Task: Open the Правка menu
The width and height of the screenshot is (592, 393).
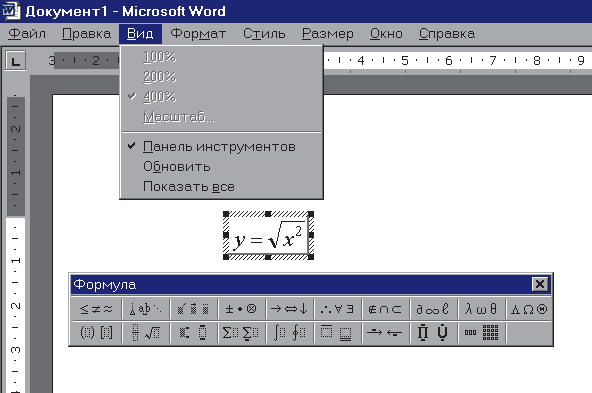Action: 86,34
